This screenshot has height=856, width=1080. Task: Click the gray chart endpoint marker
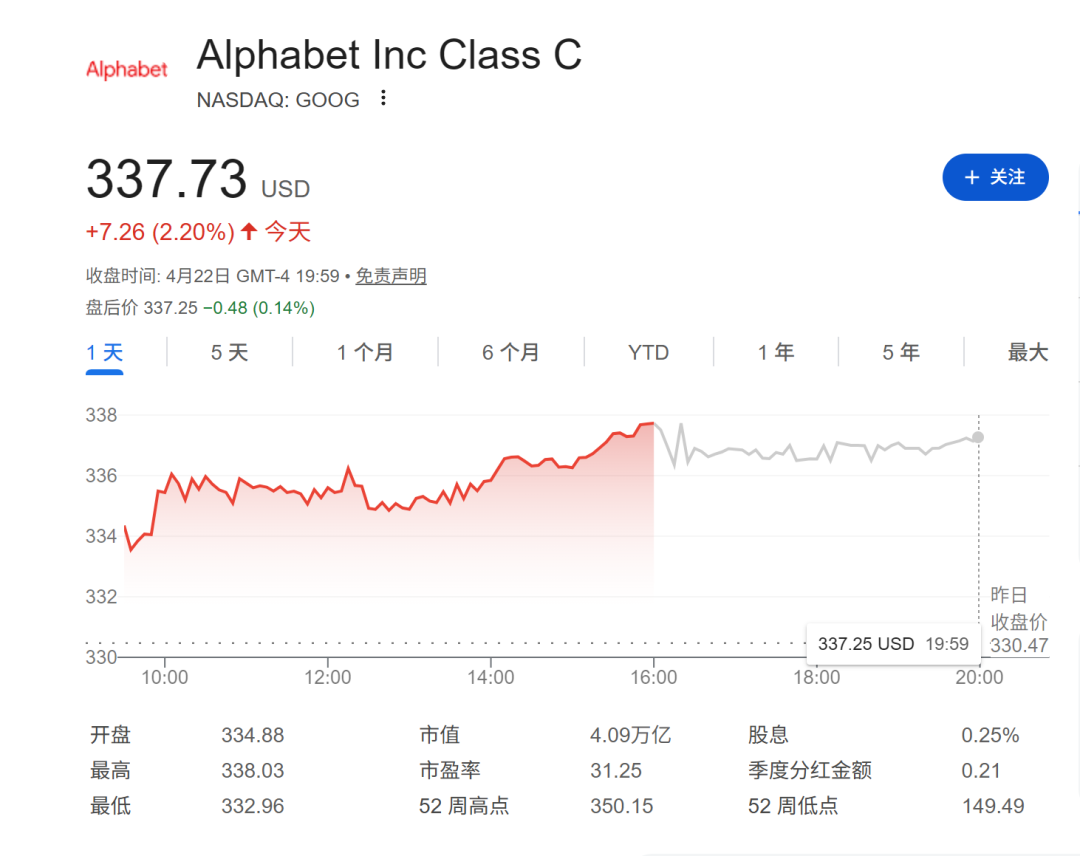[x=978, y=437]
